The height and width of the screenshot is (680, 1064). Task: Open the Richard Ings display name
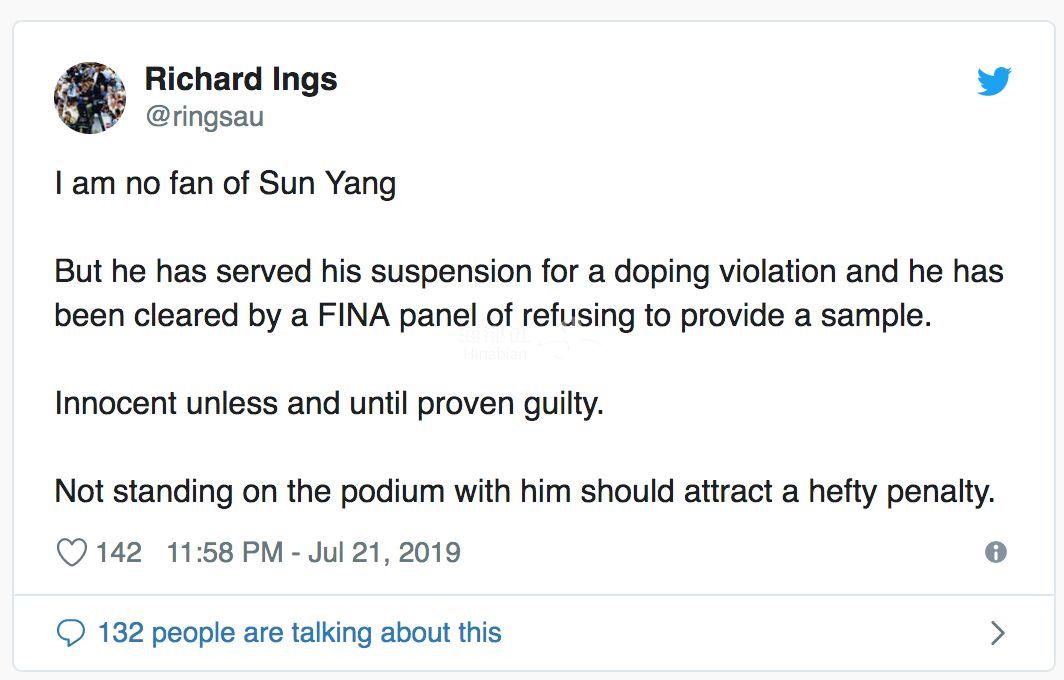pos(241,79)
